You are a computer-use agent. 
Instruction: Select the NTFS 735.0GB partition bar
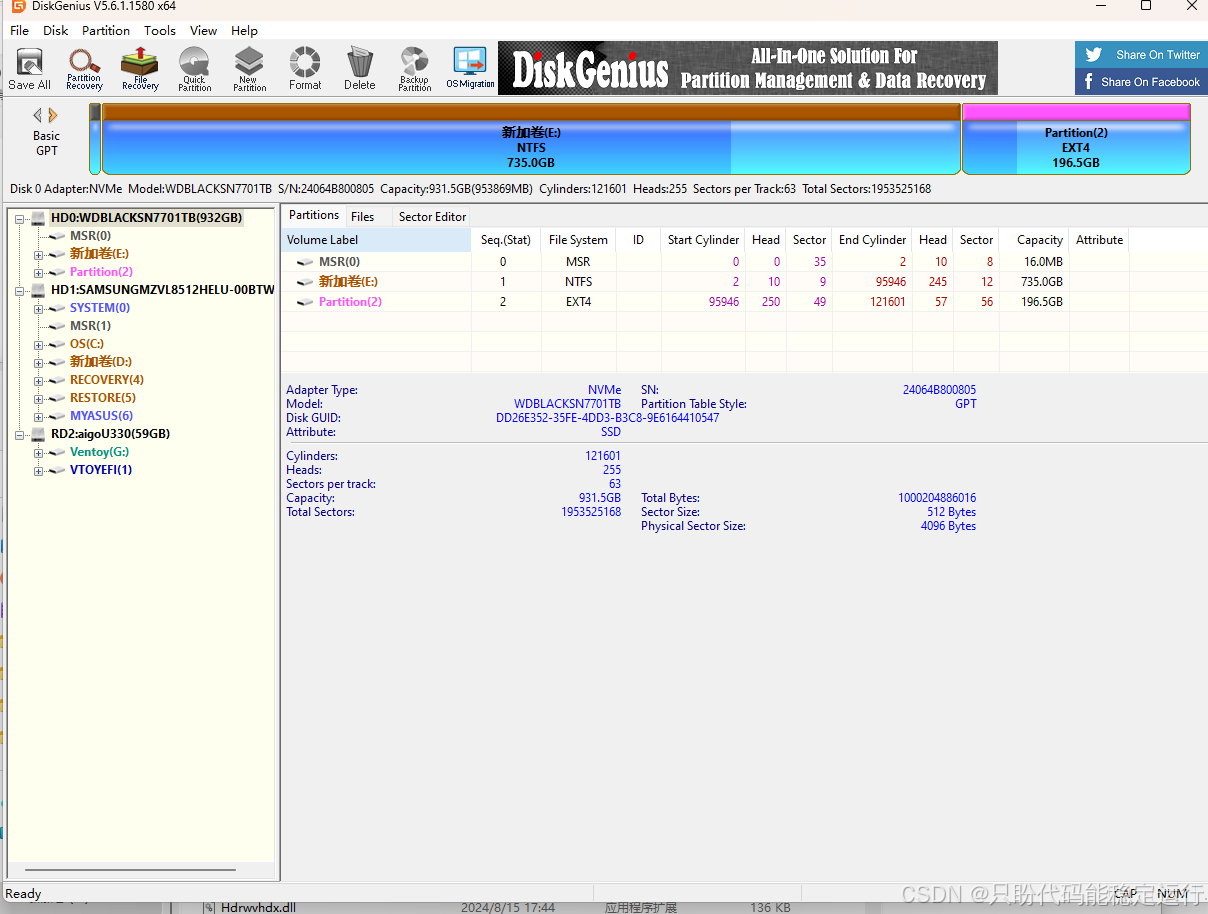[531, 139]
